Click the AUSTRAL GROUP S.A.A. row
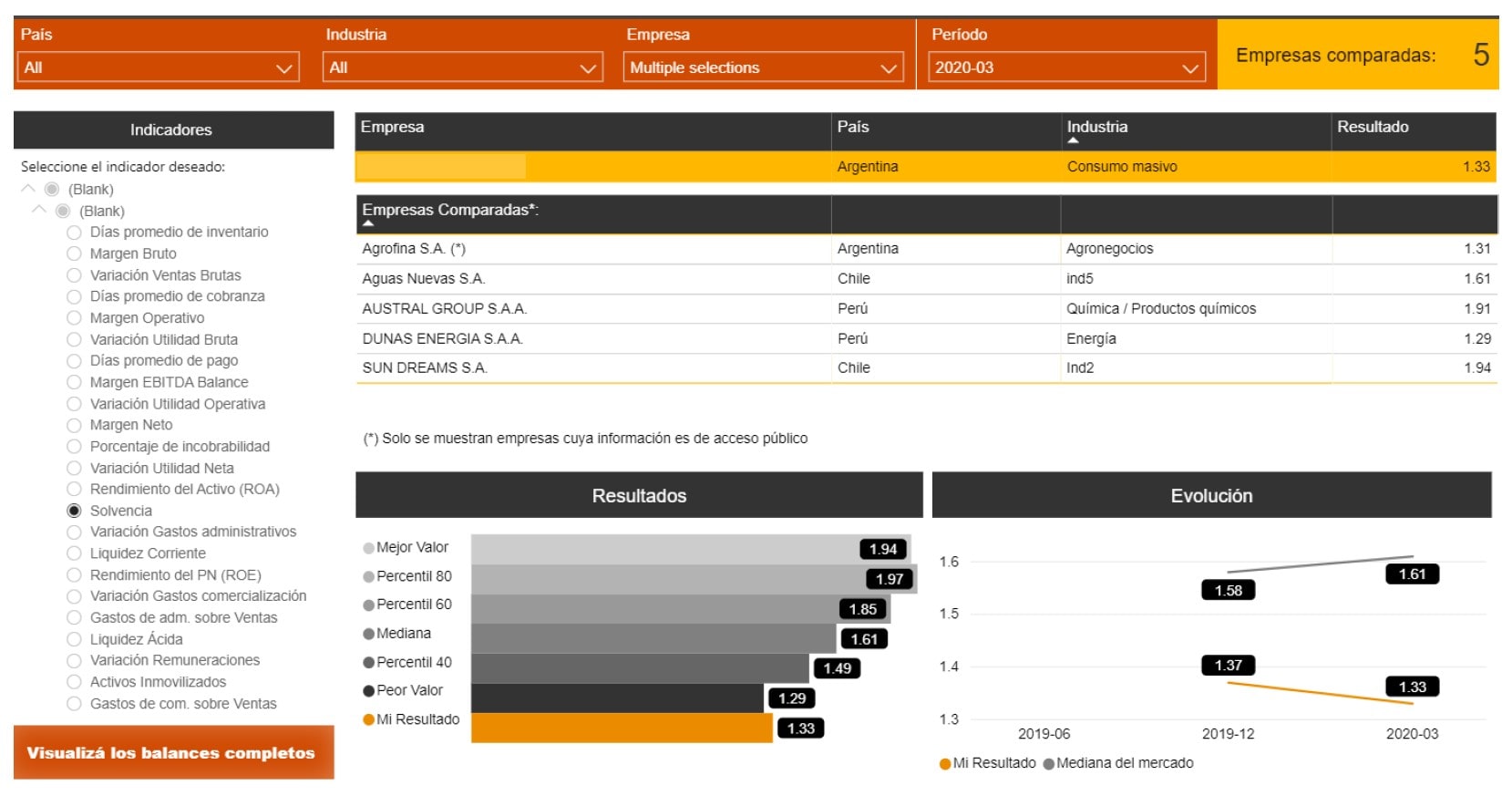1512x796 pixels. [x=926, y=308]
